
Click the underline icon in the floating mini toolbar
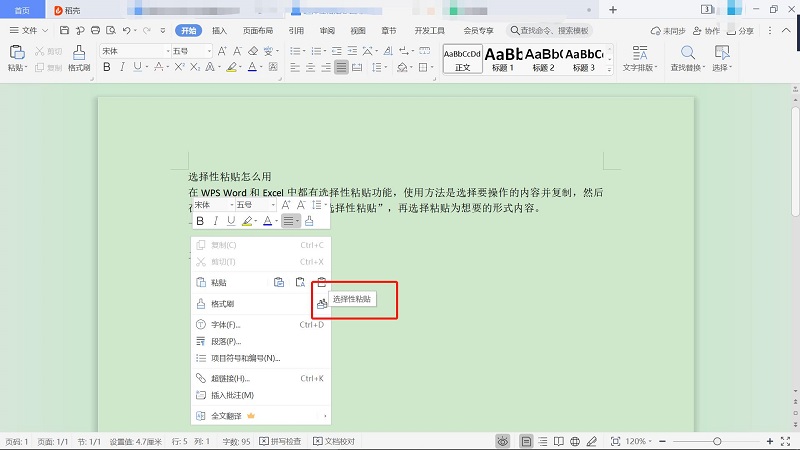pos(232,221)
